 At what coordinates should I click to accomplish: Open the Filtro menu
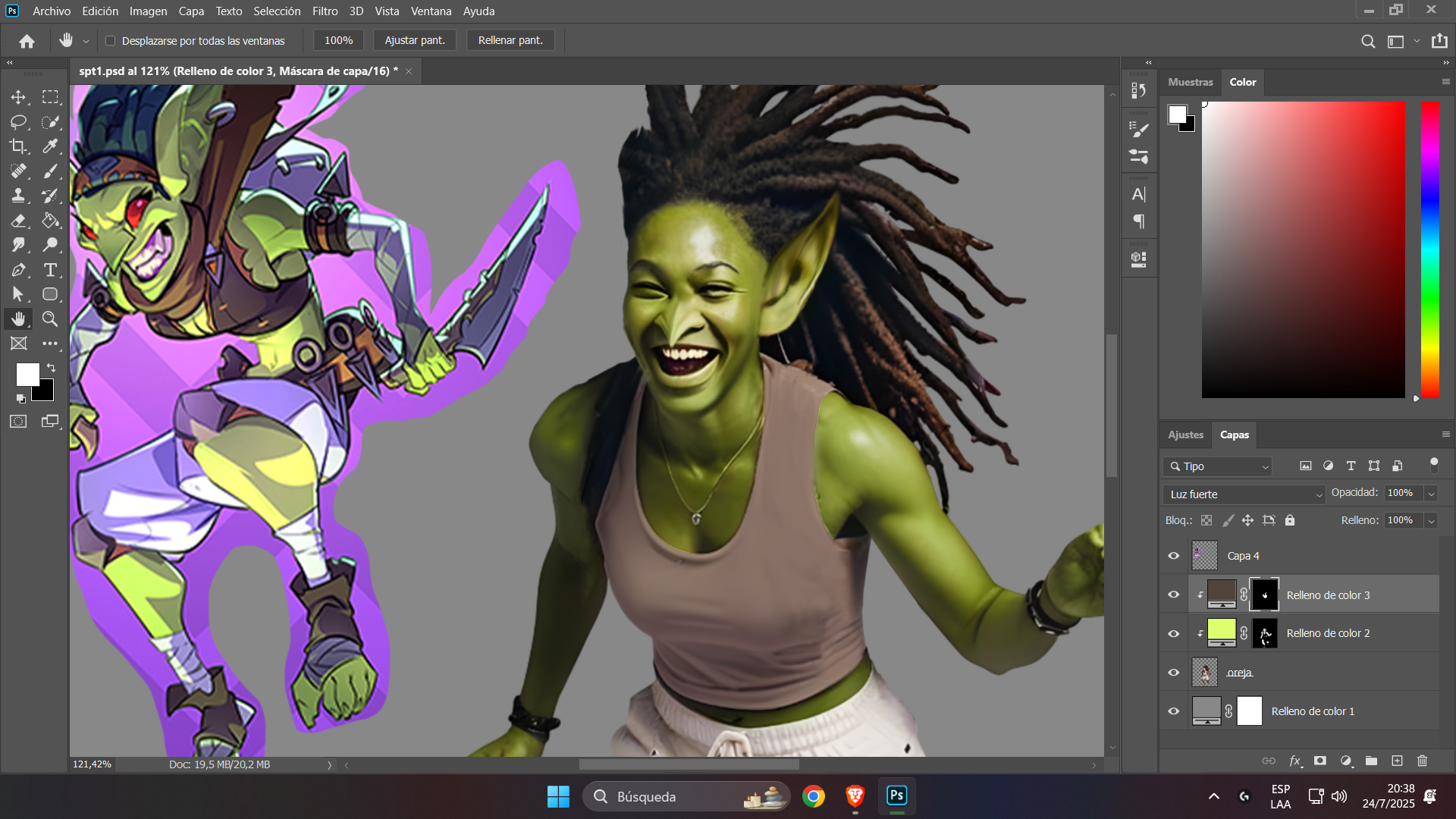(325, 11)
